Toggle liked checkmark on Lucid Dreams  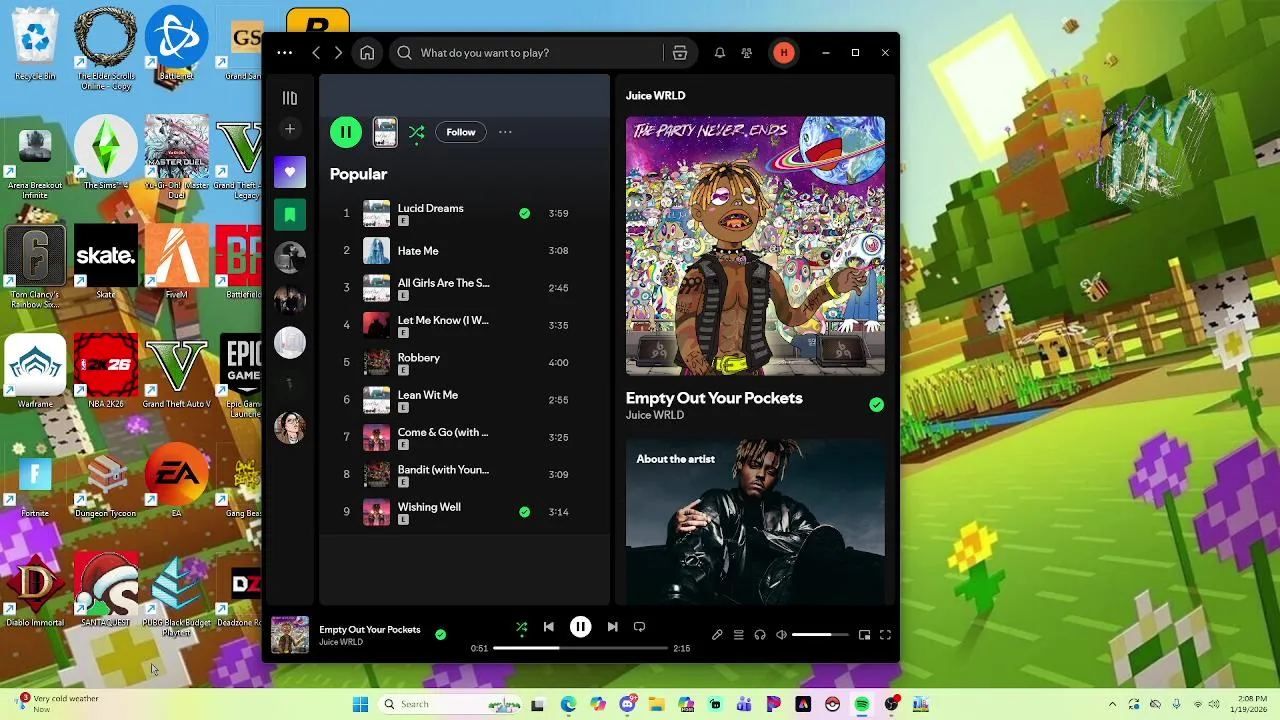[524, 213]
